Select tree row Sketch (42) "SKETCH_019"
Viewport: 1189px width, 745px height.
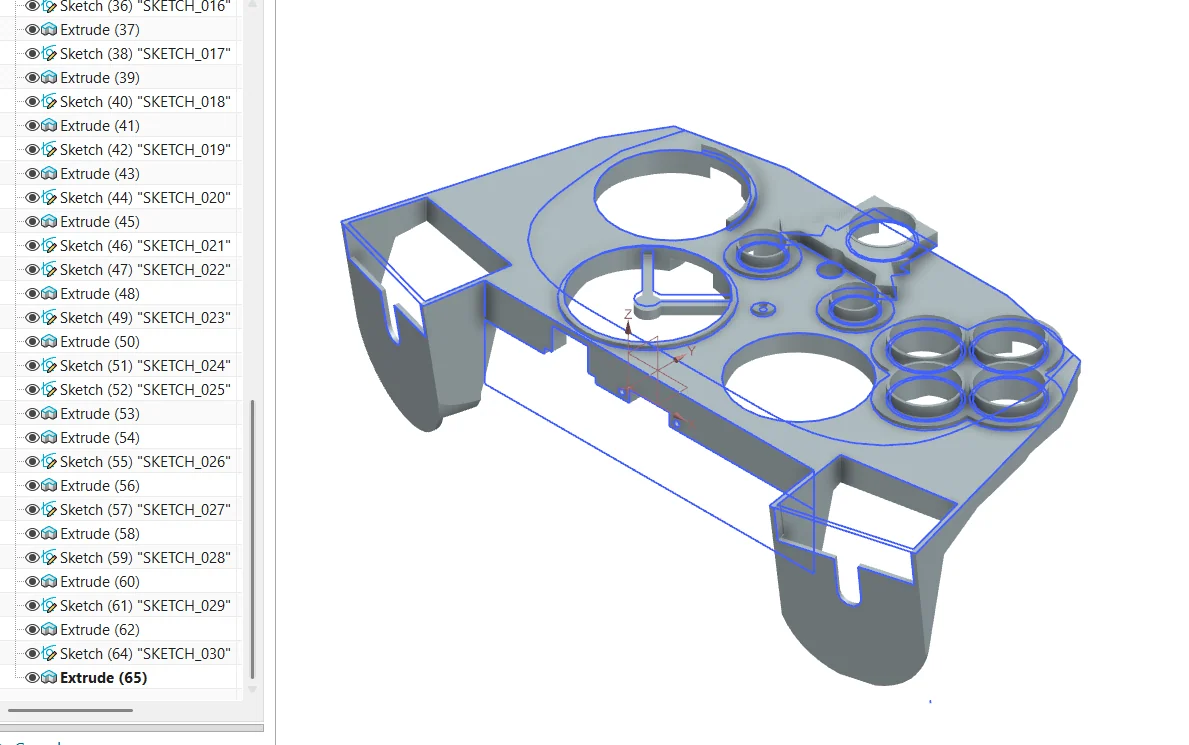click(146, 149)
